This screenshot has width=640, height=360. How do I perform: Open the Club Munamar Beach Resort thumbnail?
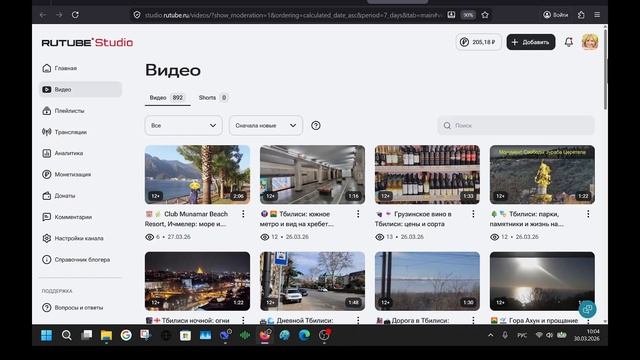pos(198,174)
